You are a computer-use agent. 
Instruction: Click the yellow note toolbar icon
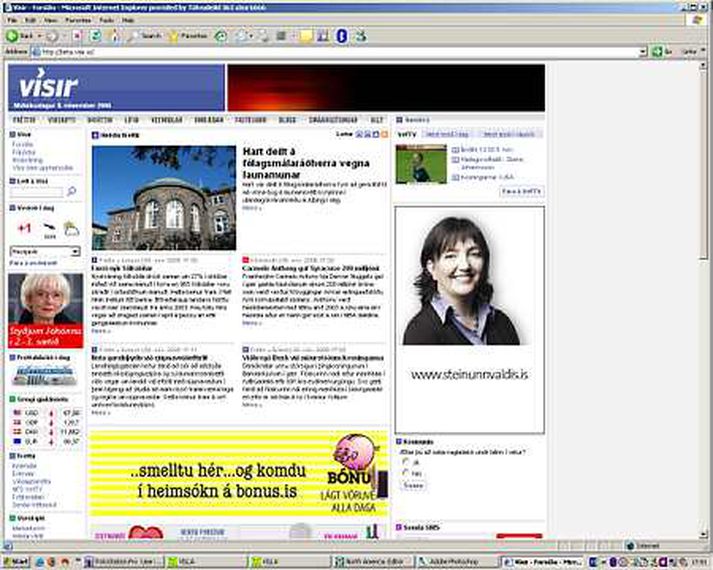306,36
